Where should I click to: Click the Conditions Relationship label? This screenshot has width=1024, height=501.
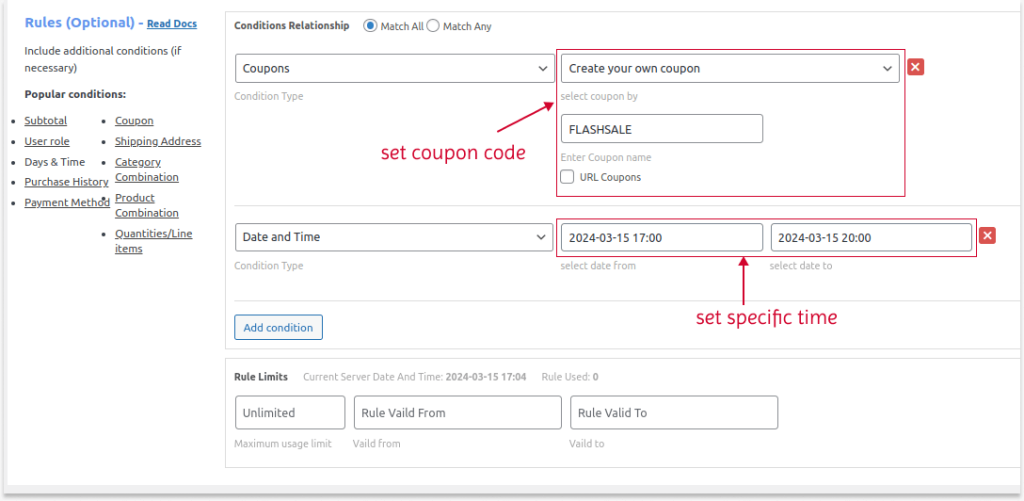291,26
